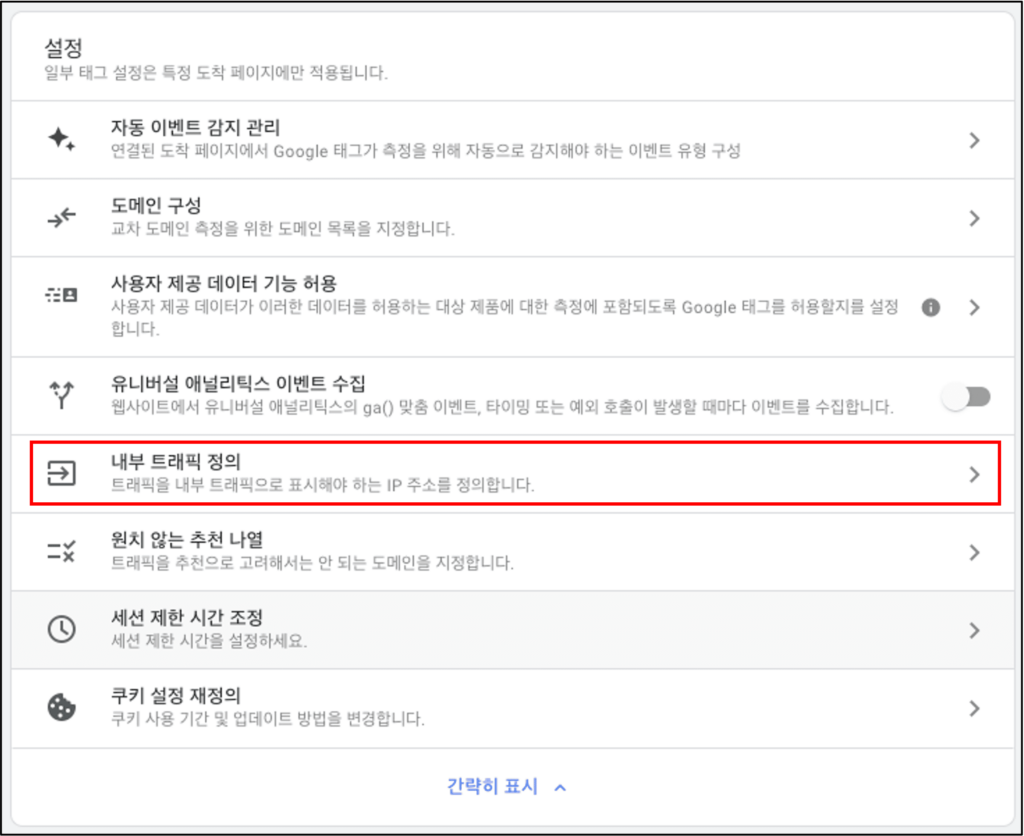
Task: Click the sign-in arrow icon for 내부 트래픽 정의
Action: (61, 473)
